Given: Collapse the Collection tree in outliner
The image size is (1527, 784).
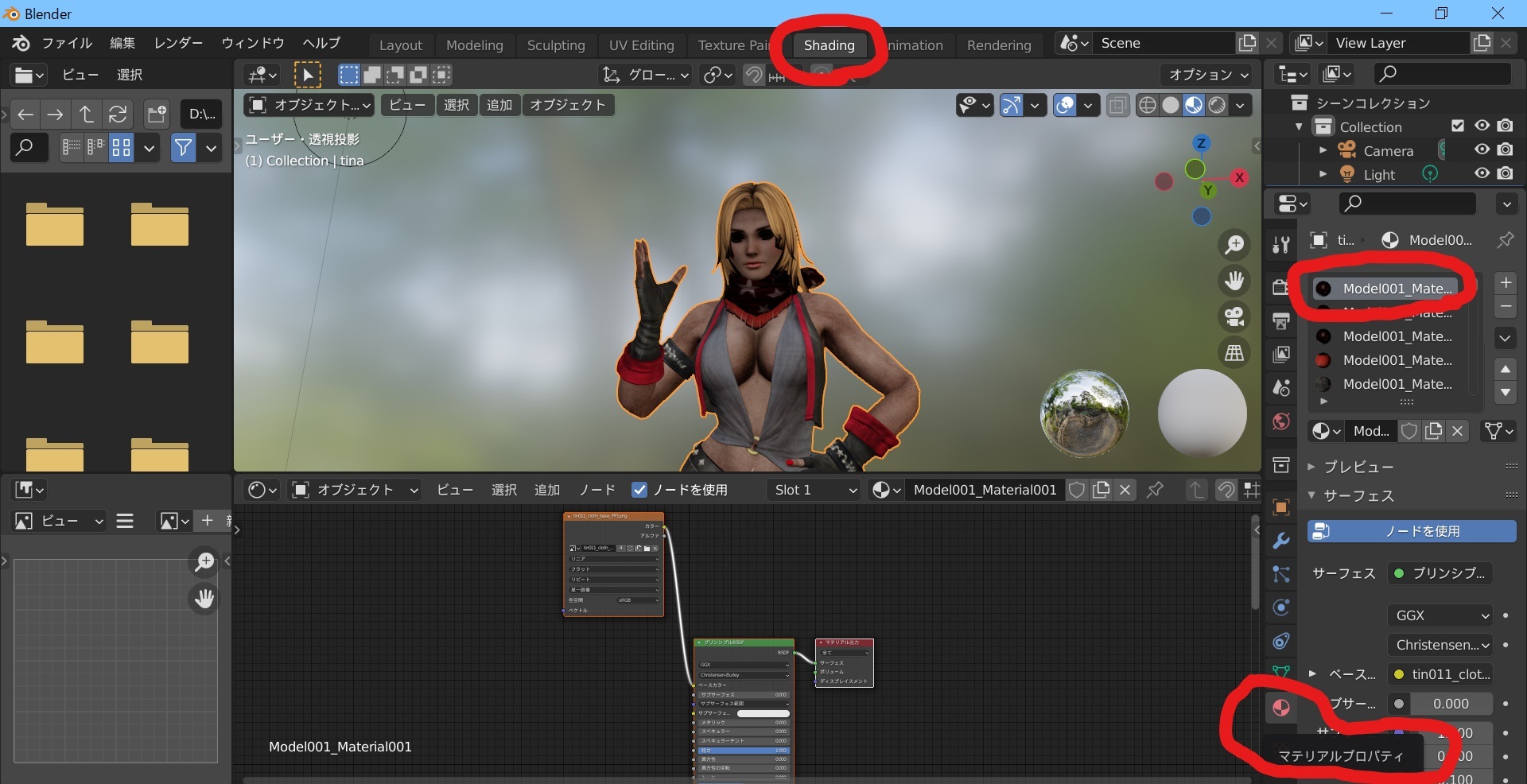Looking at the screenshot, I should (1299, 126).
